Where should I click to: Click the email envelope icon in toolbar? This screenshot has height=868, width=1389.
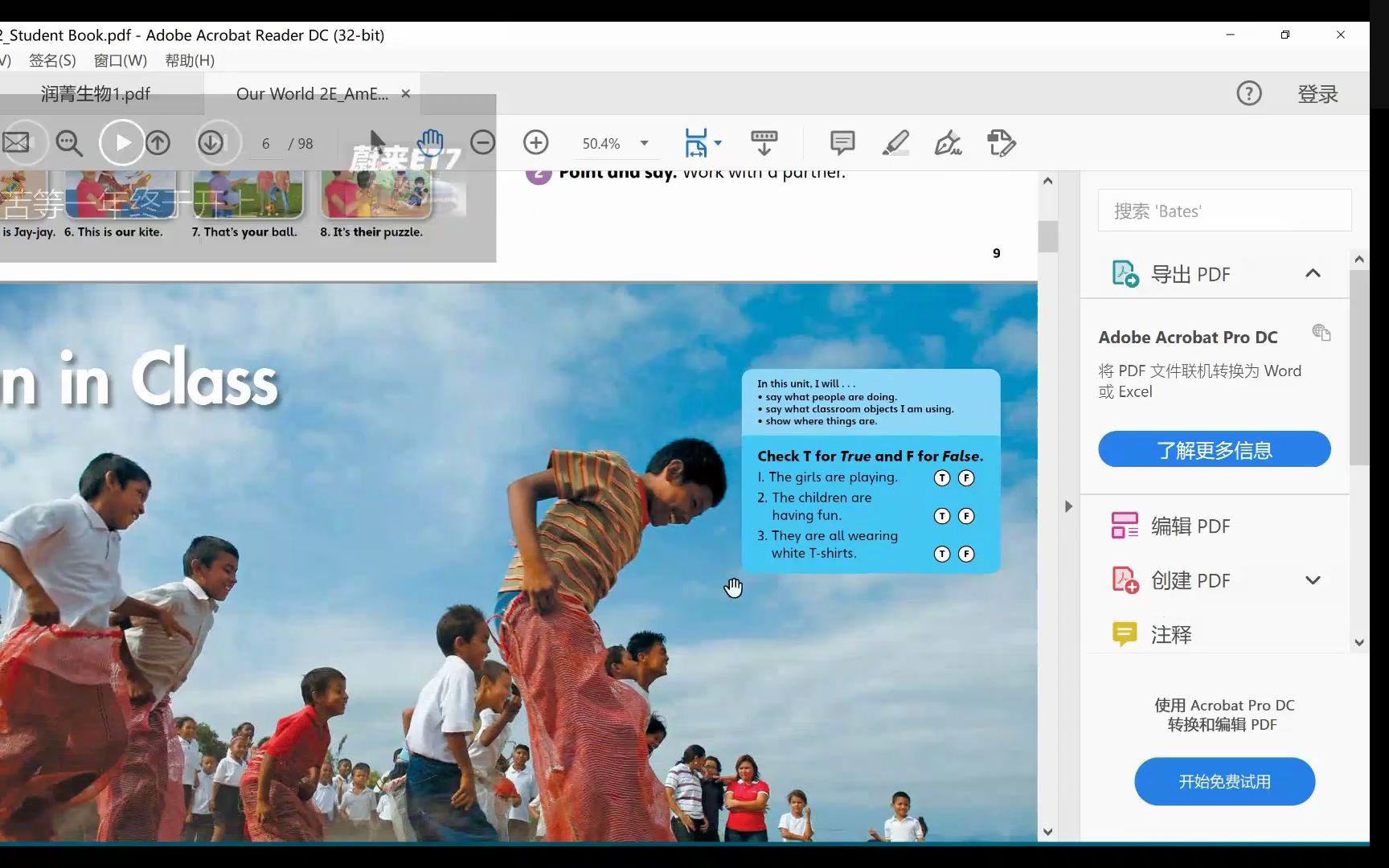(x=16, y=143)
